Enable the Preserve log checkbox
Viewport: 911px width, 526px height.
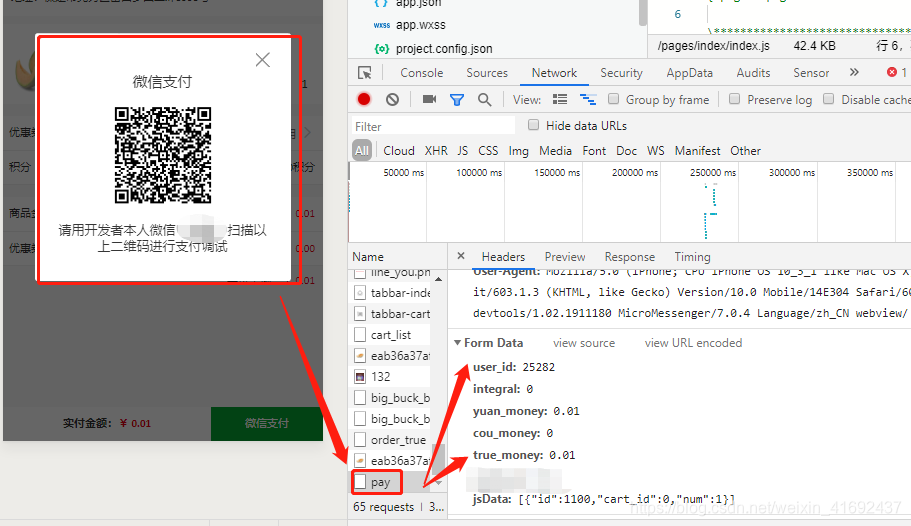point(734,99)
